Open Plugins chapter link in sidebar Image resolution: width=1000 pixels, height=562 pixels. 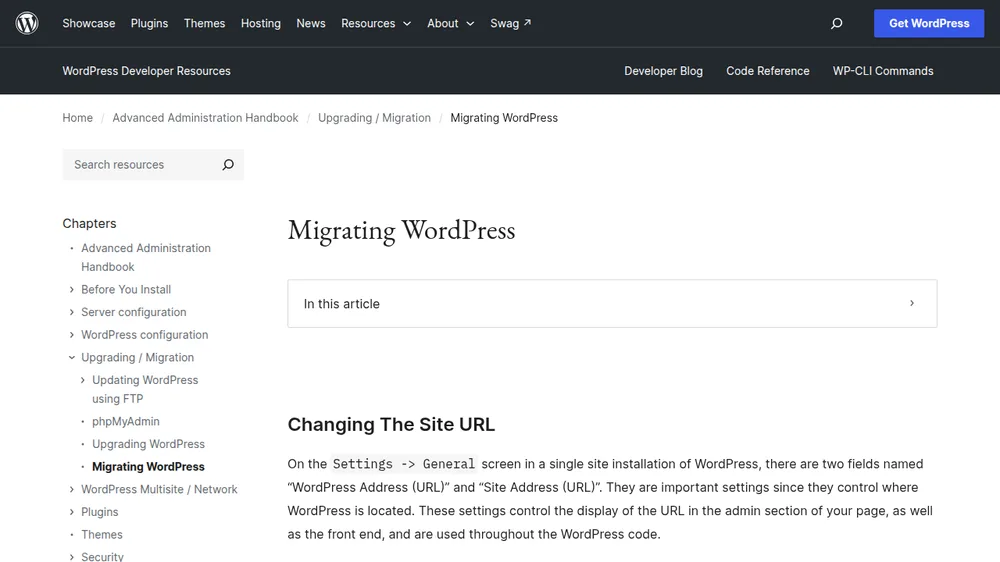(99, 512)
